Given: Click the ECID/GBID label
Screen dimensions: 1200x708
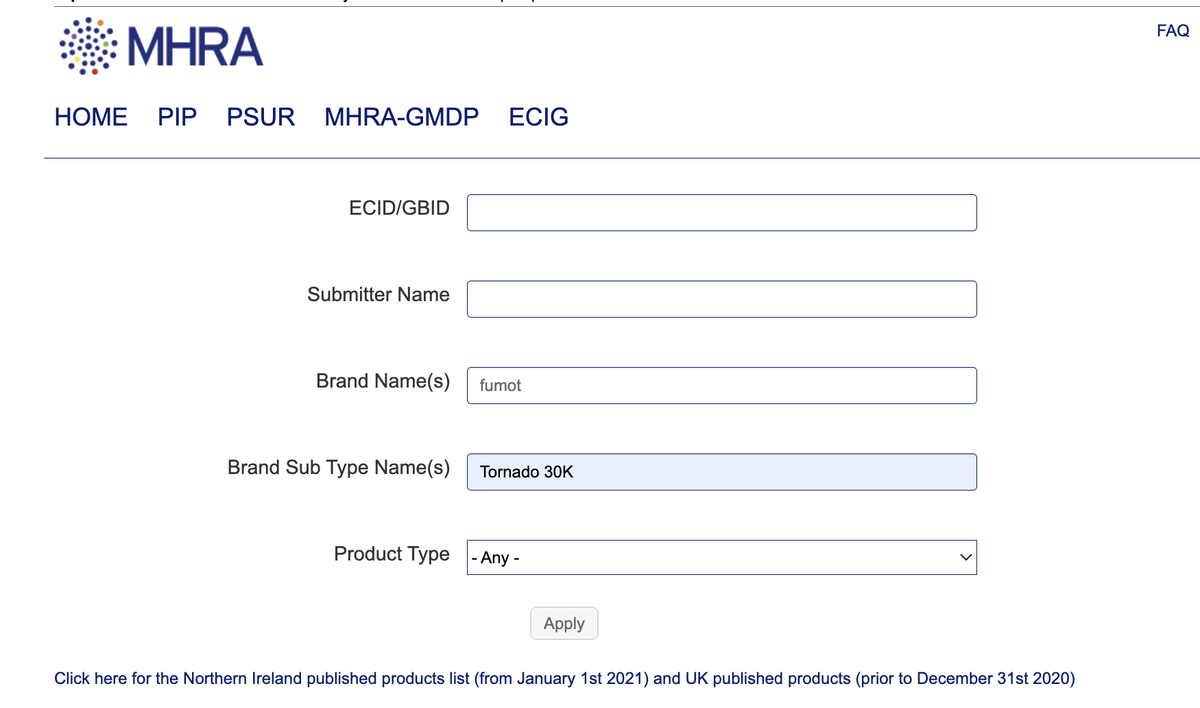Looking at the screenshot, I should pyautogui.click(x=399, y=208).
